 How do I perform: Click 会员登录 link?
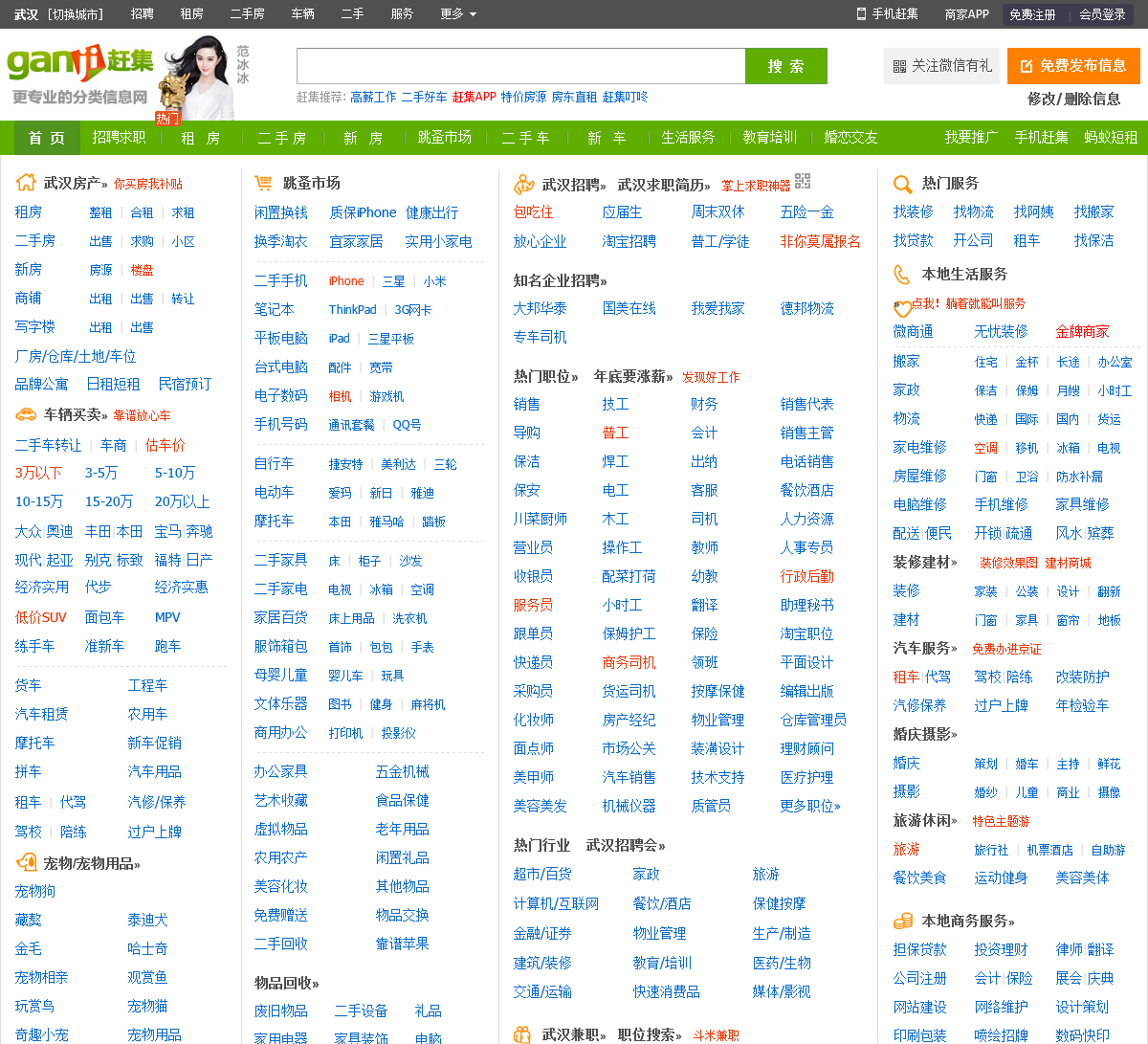point(1102,14)
